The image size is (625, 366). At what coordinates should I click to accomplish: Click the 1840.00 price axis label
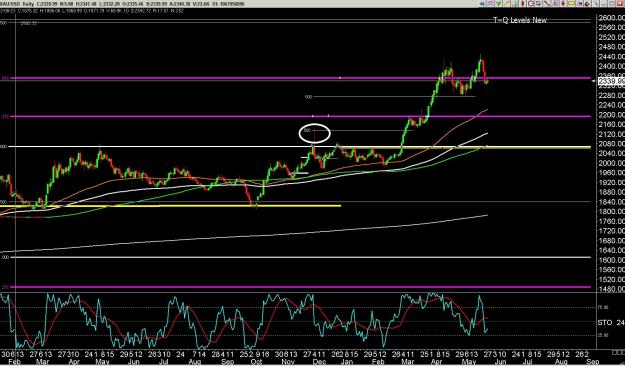611,202
